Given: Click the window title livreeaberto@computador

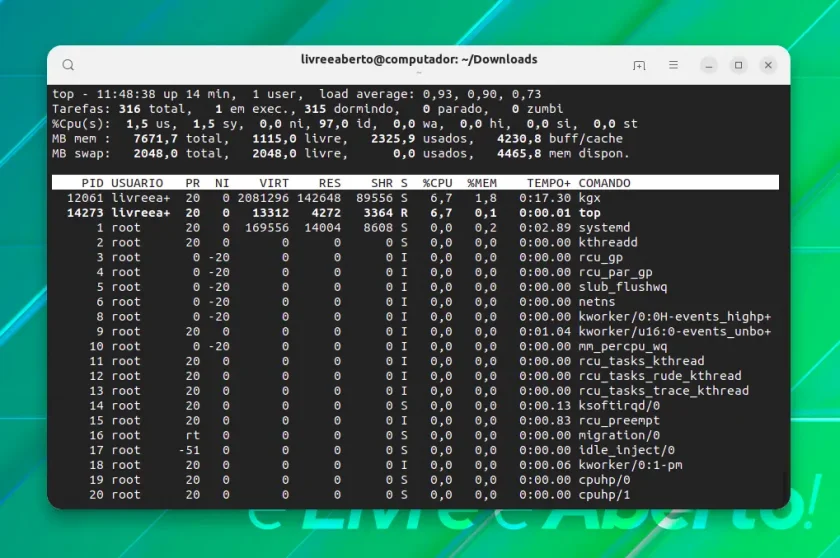Looking at the screenshot, I should (x=418, y=59).
